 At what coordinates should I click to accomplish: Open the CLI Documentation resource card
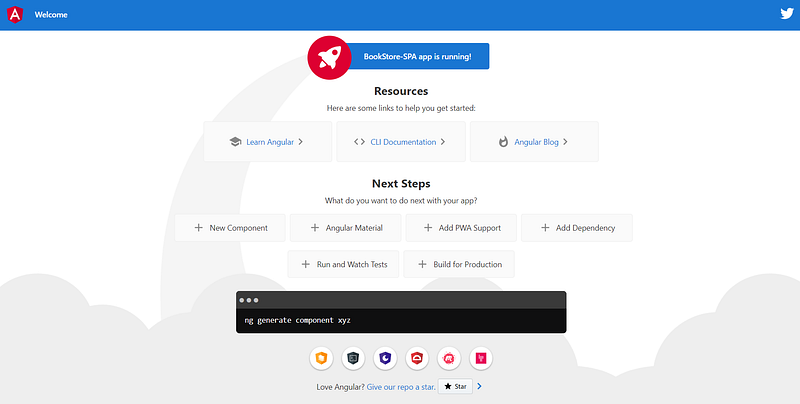tap(401, 142)
